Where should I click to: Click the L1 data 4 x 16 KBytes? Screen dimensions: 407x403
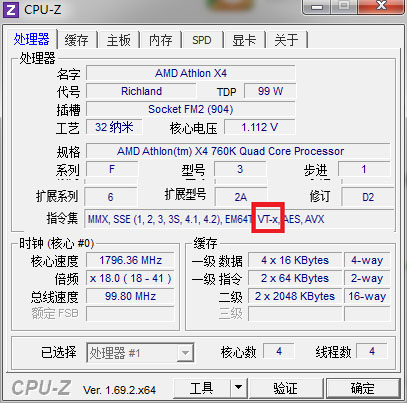point(295,260)
